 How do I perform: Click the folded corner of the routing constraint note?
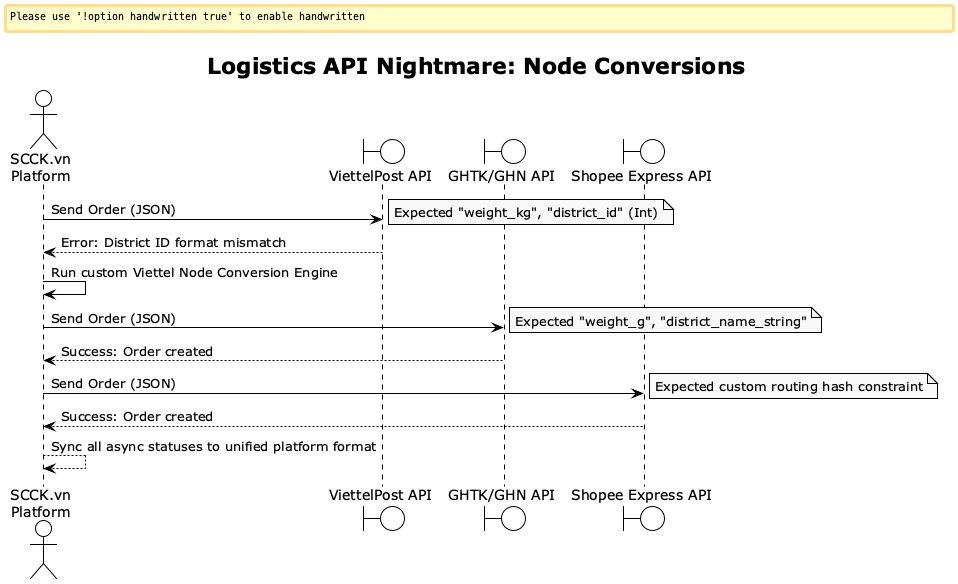929,378
